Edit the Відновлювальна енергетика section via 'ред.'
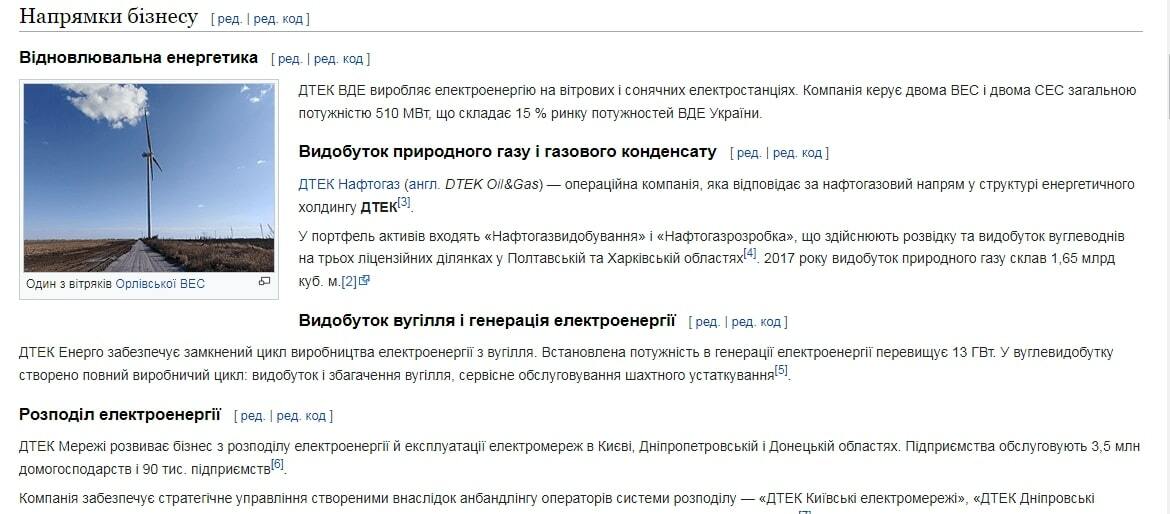 [x=290, y=59]
